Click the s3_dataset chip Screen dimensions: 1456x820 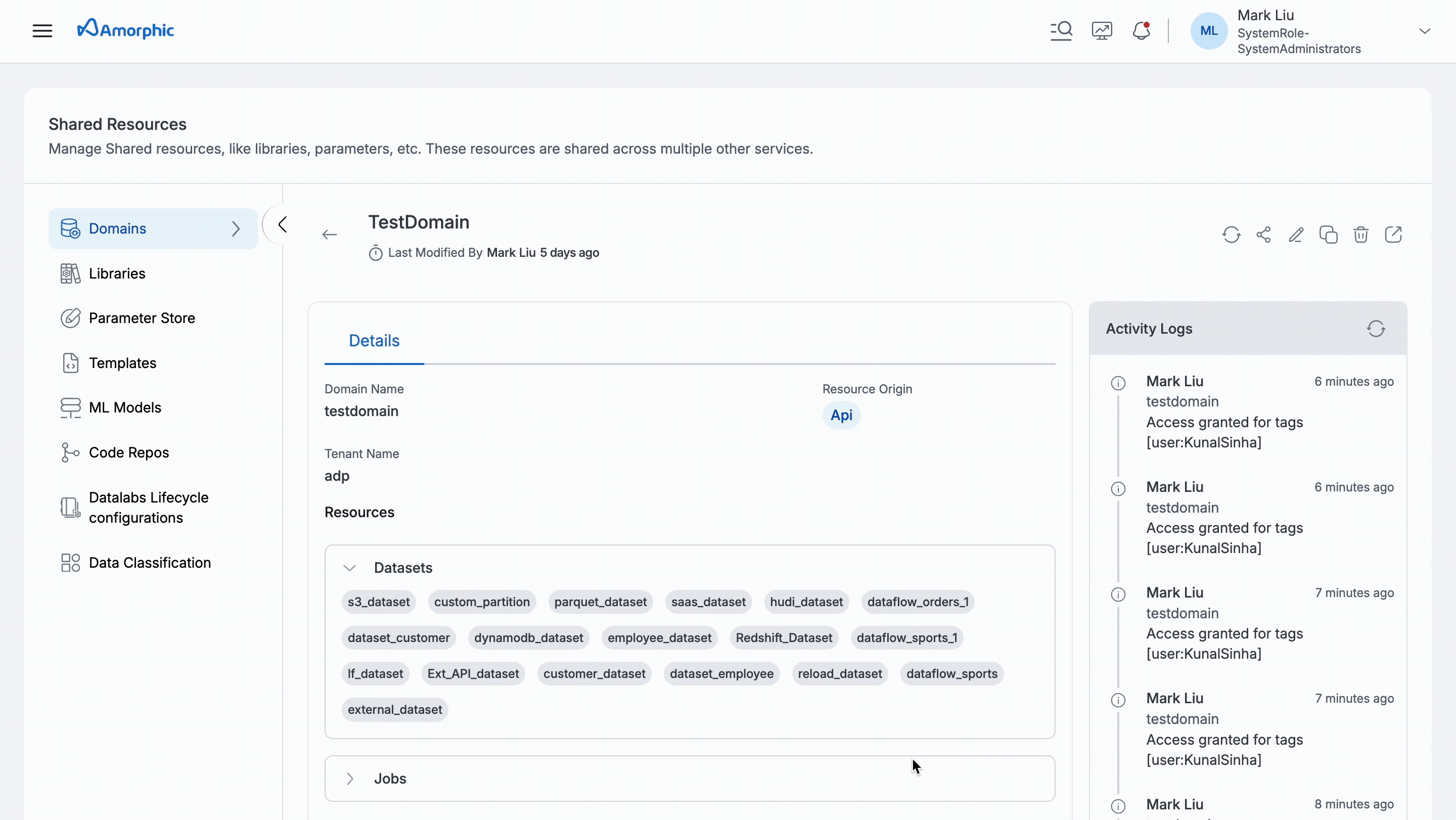point(379,602)
